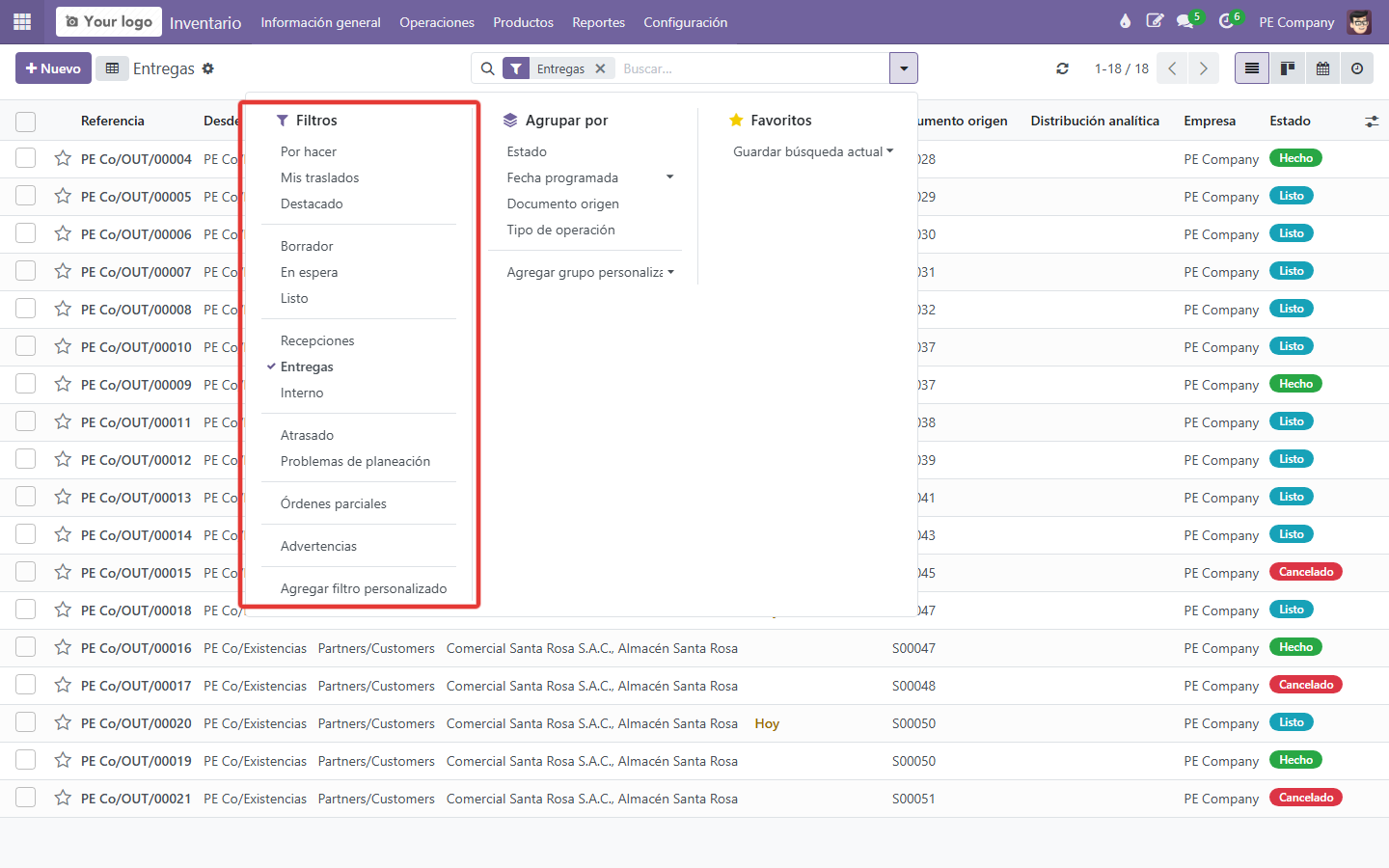This screenshot has height=868, width=1389.
Task: Click the Nuevo button
Action: (53, 68)
